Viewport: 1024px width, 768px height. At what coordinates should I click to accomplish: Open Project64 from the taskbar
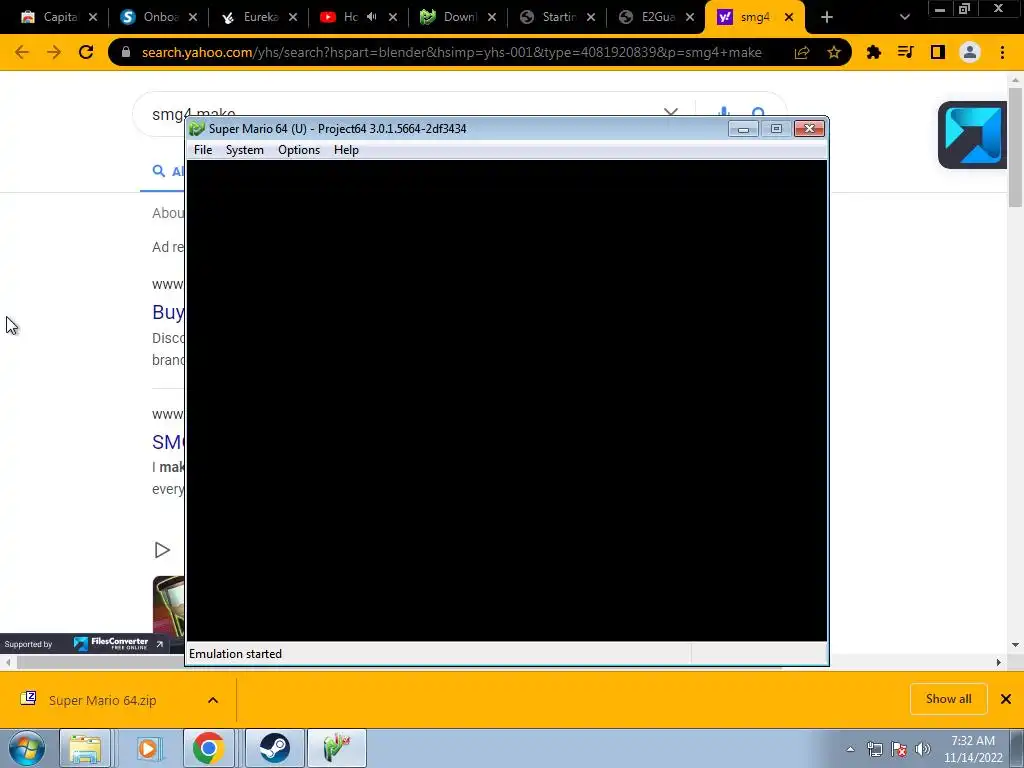pyautogui.click(x=336, y=748)
